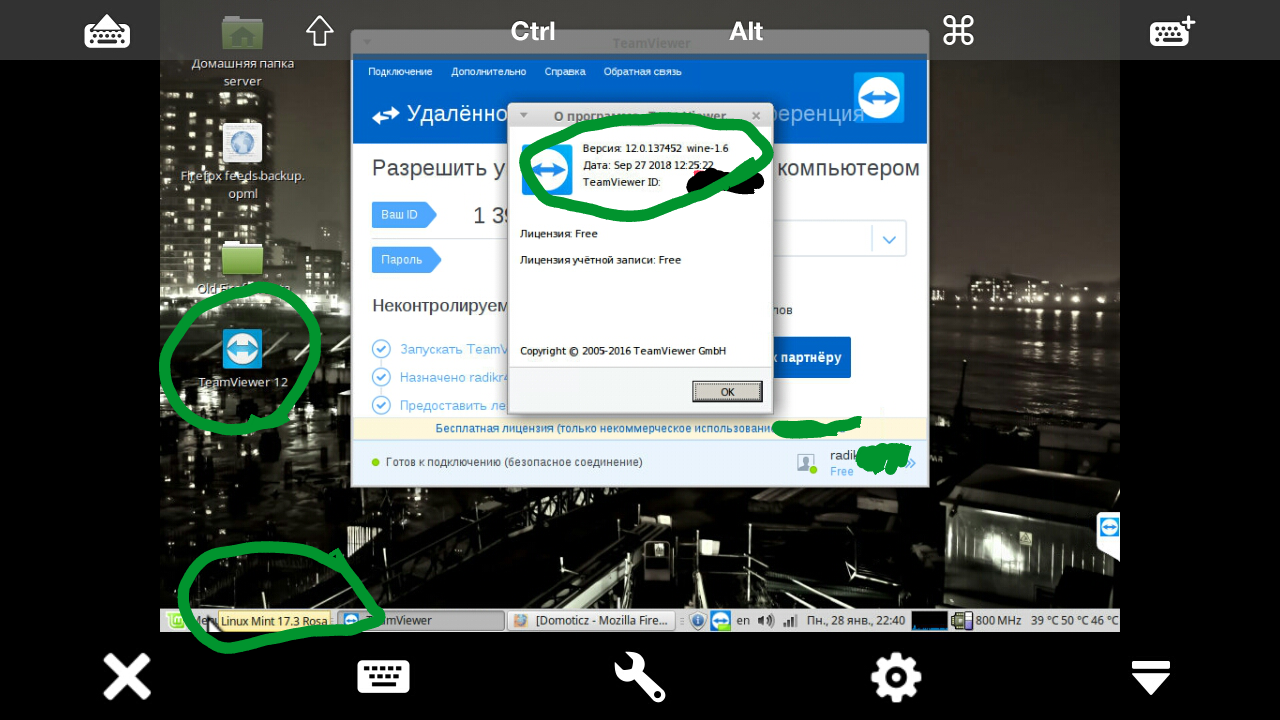Image resolution: width=1280 pixels, height=720 pixels.
Task: Click the 'Дата: Sep 27 2018 12:25:22' line
Action: point(648,165)
